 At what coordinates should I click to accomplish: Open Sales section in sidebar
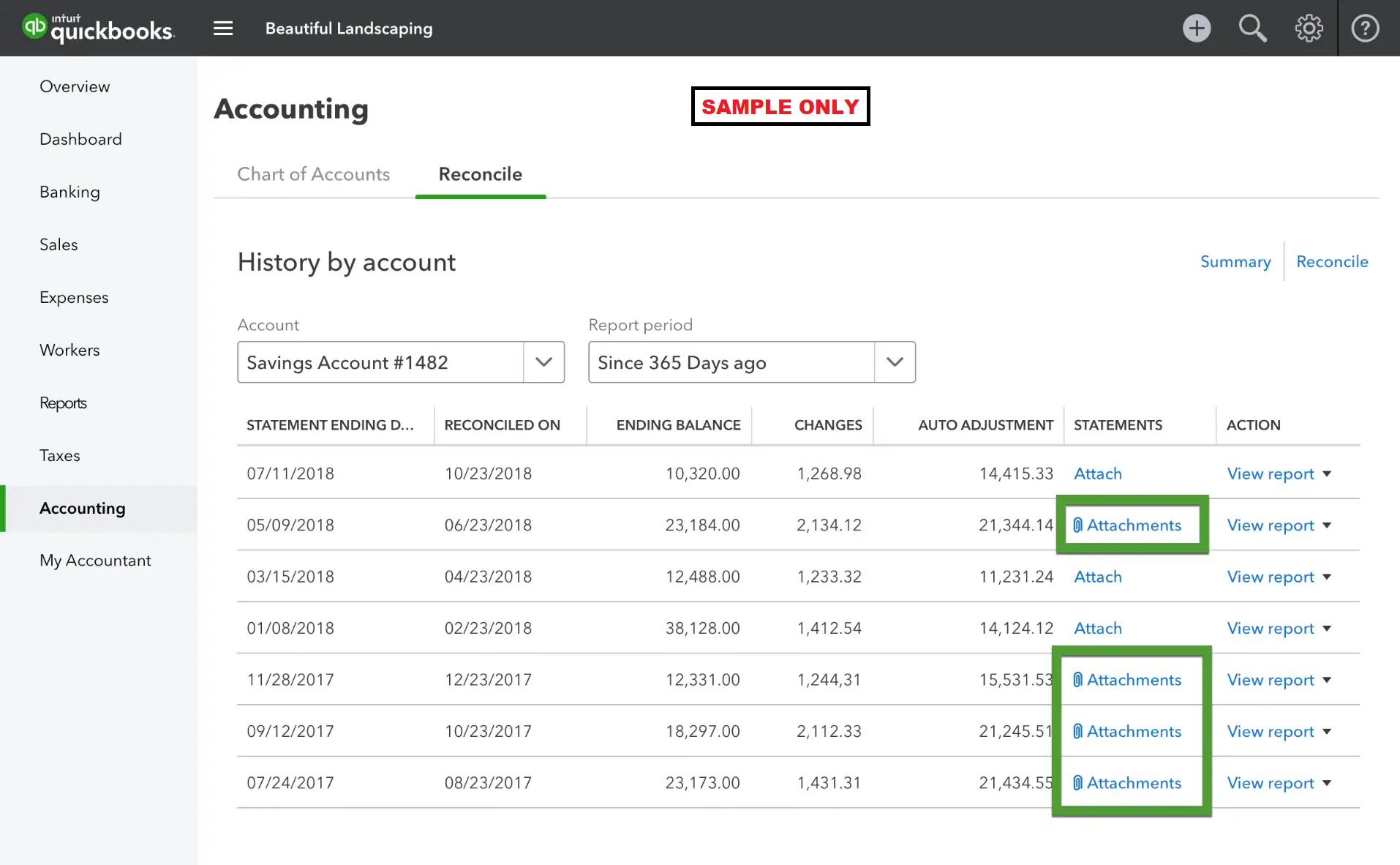59,244
